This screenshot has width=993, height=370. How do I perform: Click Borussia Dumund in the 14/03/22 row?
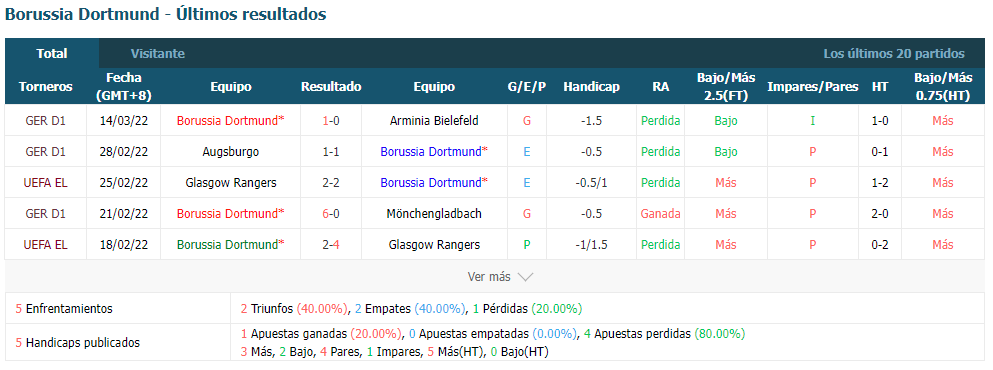[x=231, y=120]
